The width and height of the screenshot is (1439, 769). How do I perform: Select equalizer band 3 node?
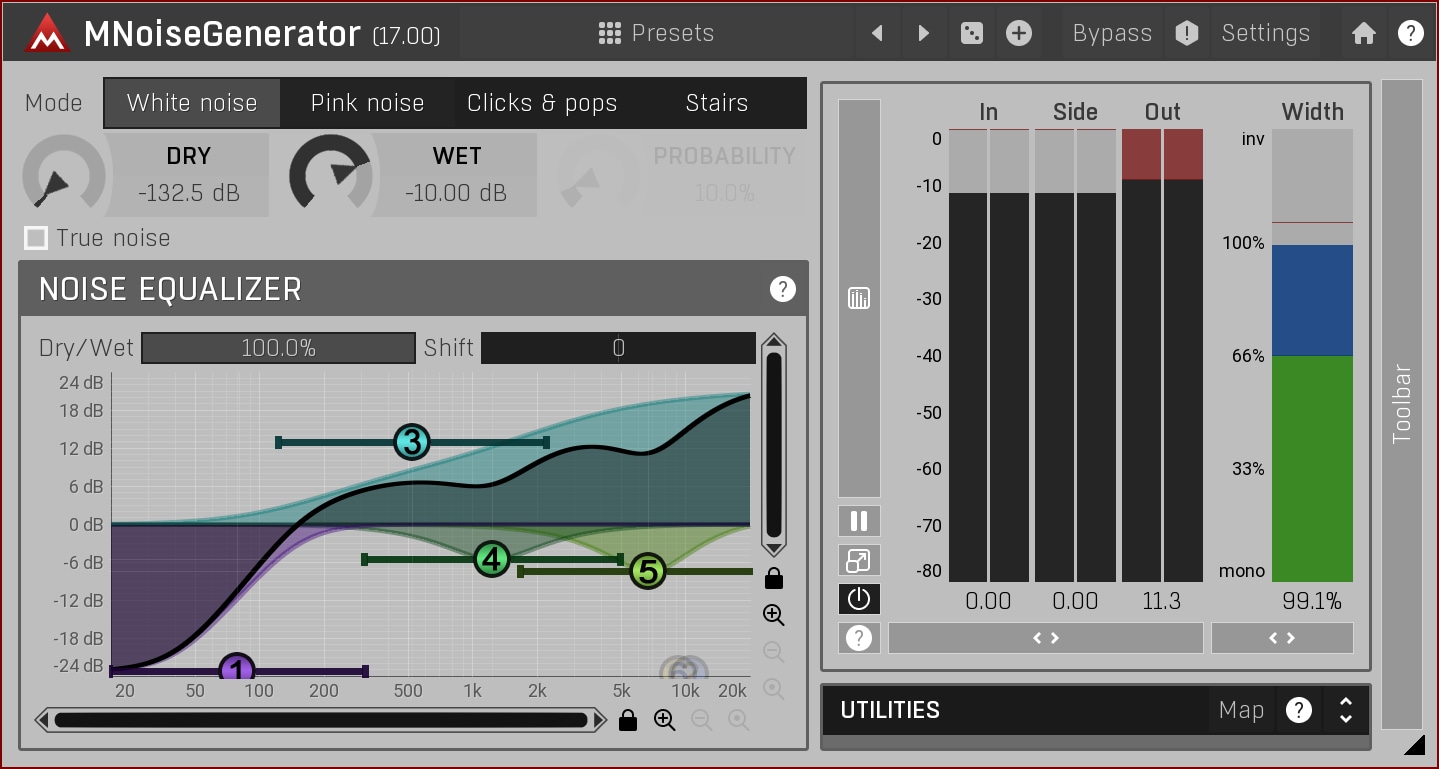click(412, 441)
